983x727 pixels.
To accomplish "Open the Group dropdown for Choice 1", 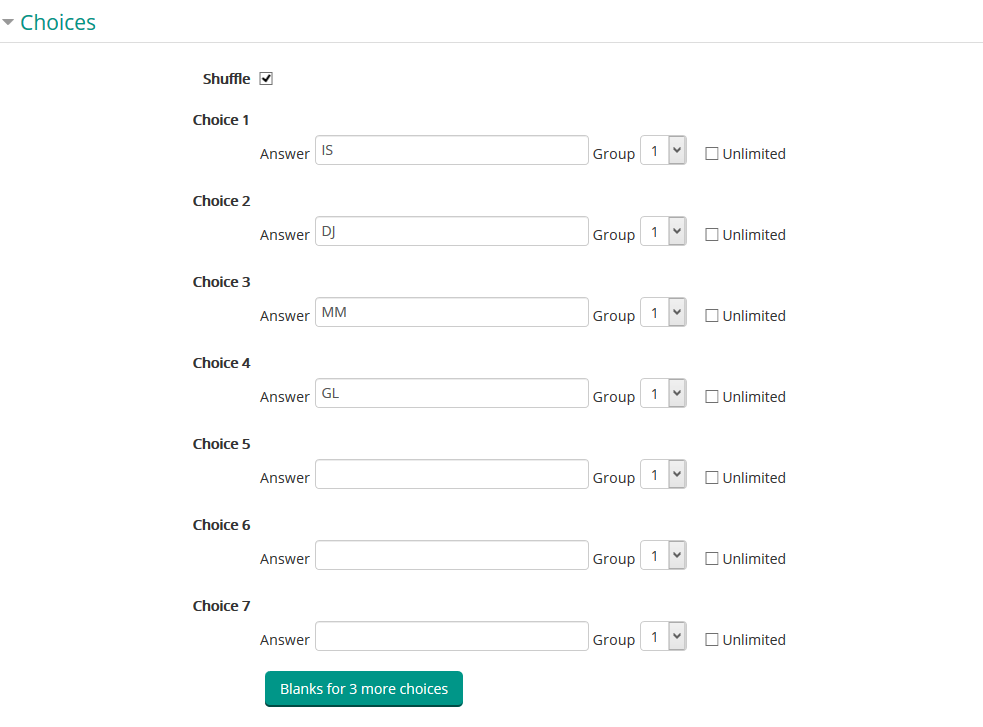I will (x=663, y=149).
